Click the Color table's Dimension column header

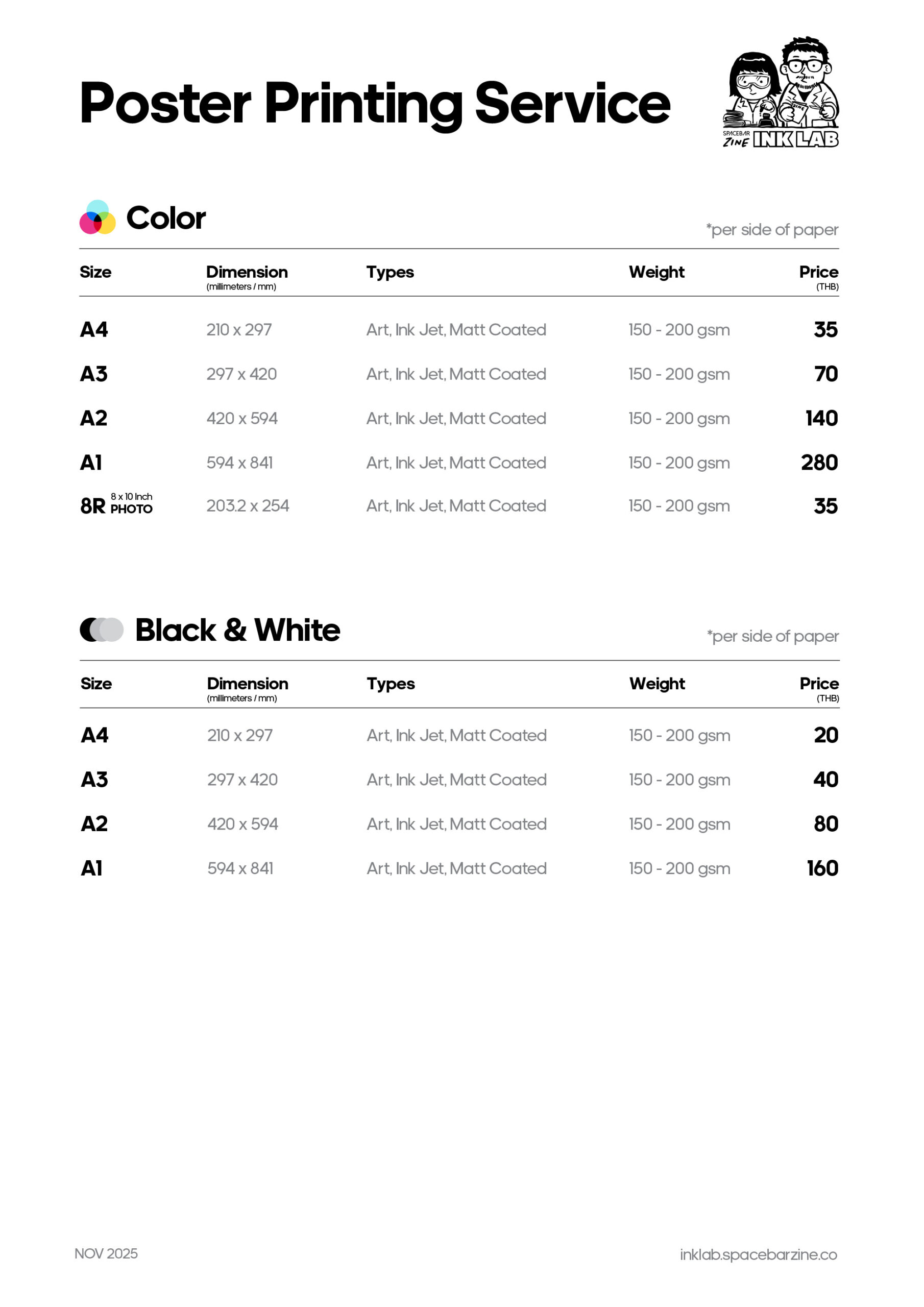(x=247, y=272)
